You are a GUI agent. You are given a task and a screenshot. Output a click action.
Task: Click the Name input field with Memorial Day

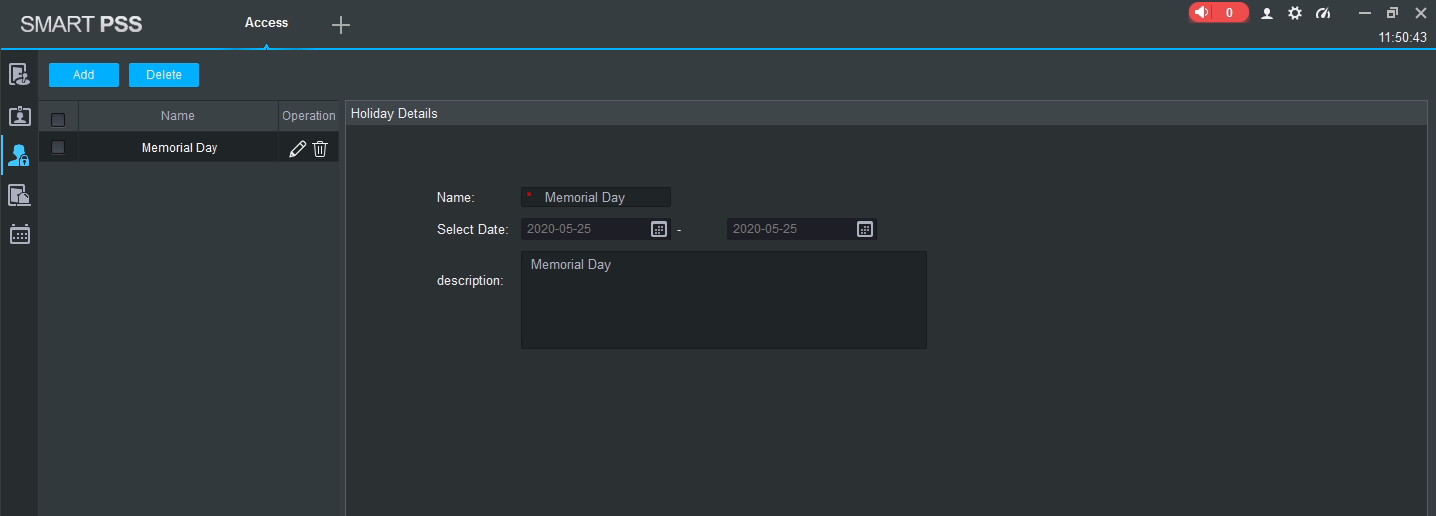click(602, 197)
